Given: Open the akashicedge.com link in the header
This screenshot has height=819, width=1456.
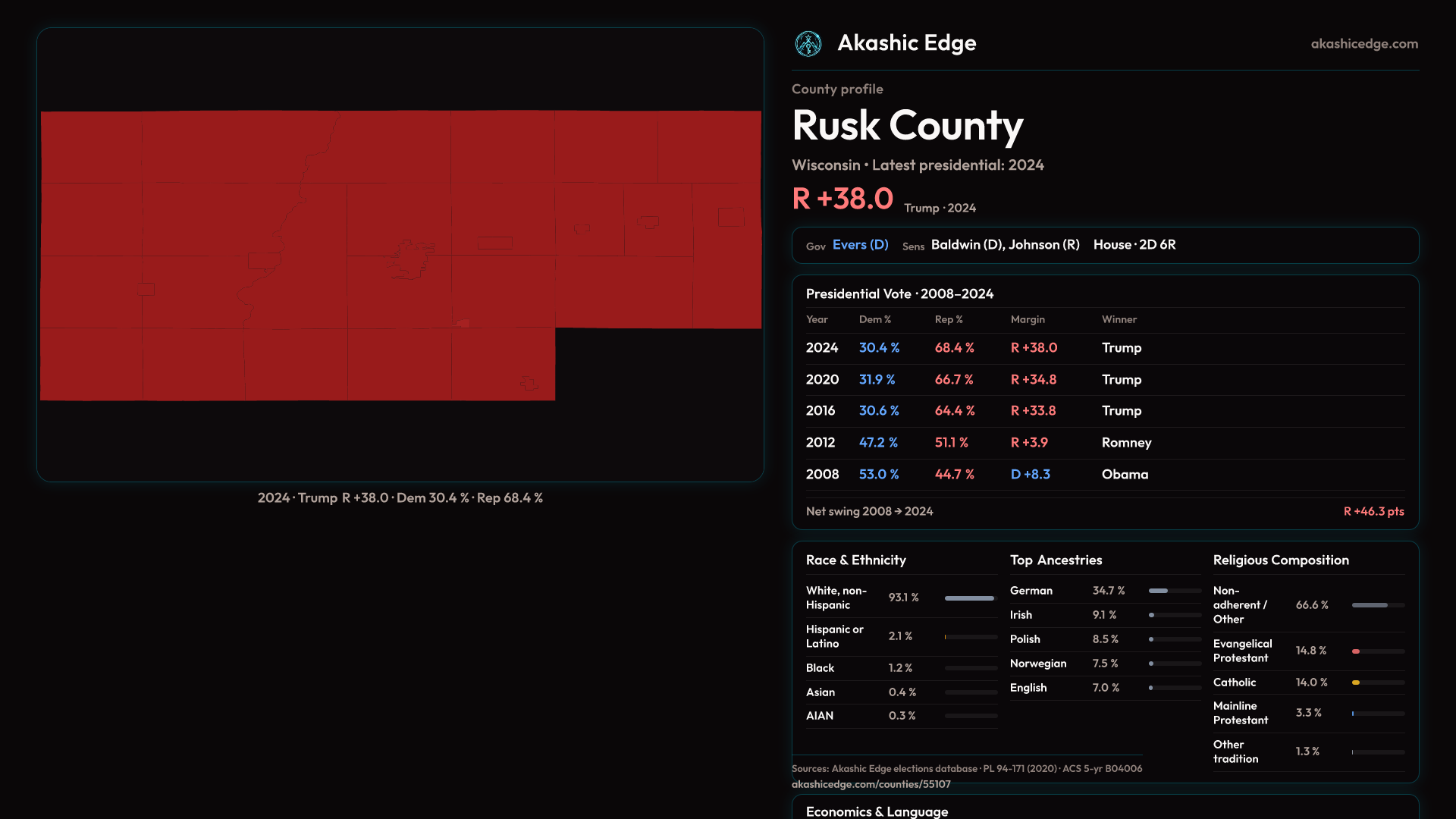Looking at the screenshot, I should [1363, 44].
